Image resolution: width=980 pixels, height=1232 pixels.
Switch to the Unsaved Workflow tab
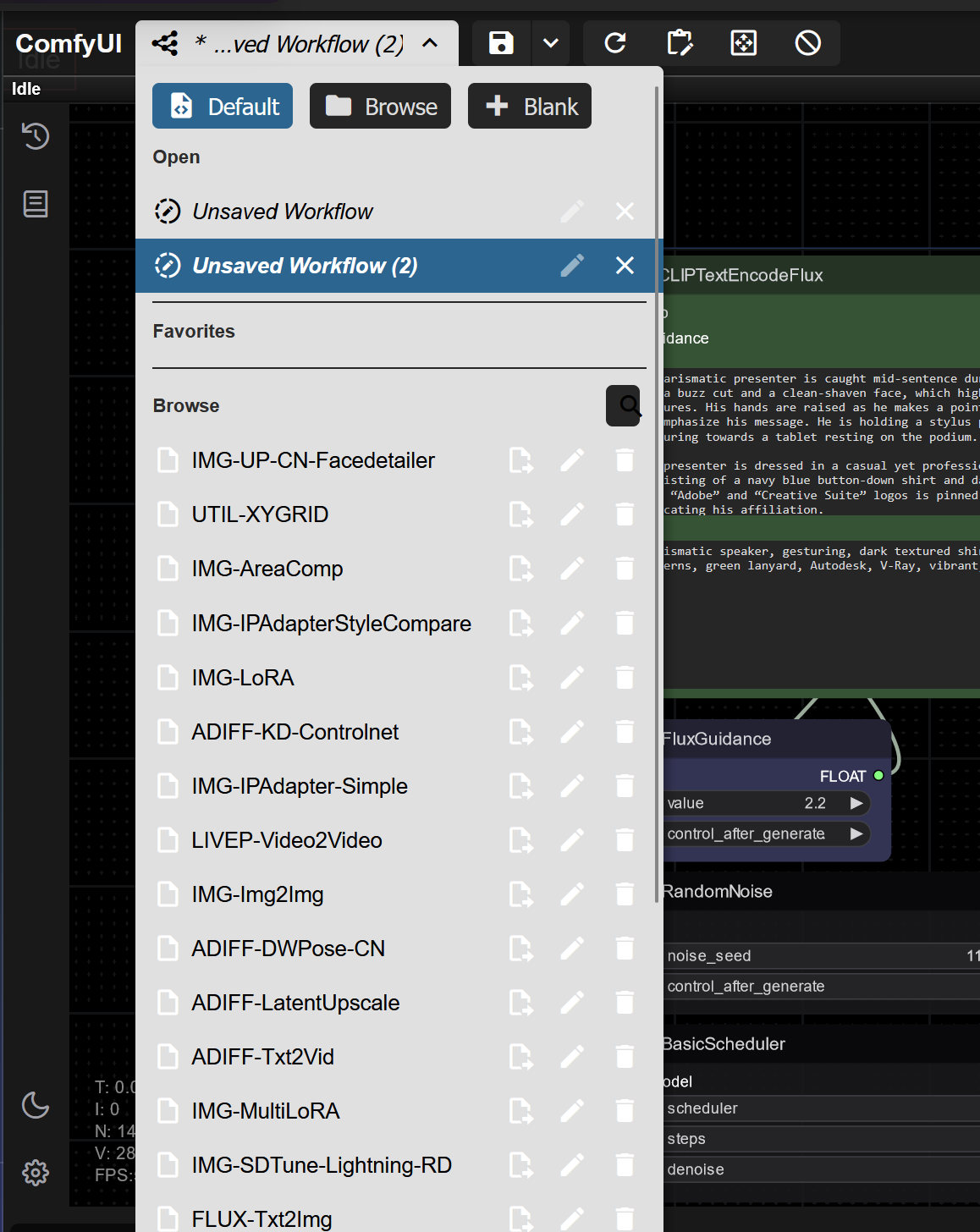click(283, 212)
